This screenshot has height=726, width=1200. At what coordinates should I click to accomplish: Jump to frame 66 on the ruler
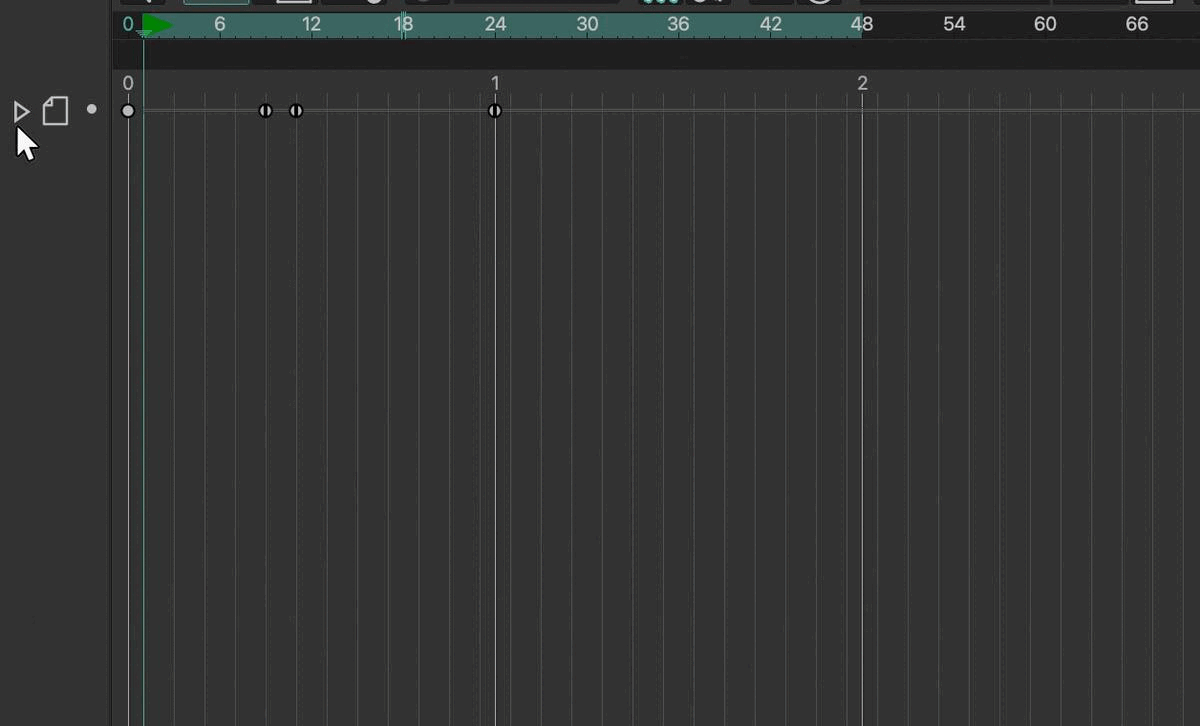1137,24
